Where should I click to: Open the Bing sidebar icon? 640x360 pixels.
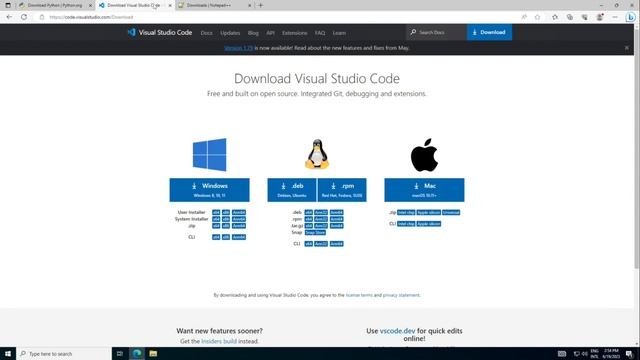pos(631,17)
